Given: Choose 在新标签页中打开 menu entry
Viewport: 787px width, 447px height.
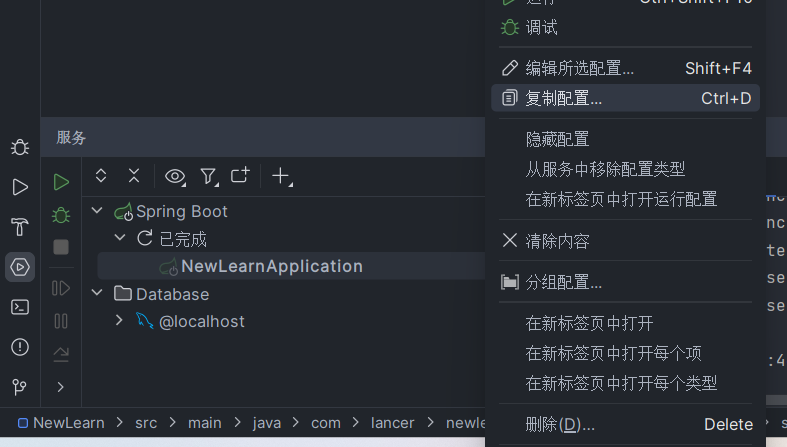Looking at the screenshot, I should click(625, 323).
